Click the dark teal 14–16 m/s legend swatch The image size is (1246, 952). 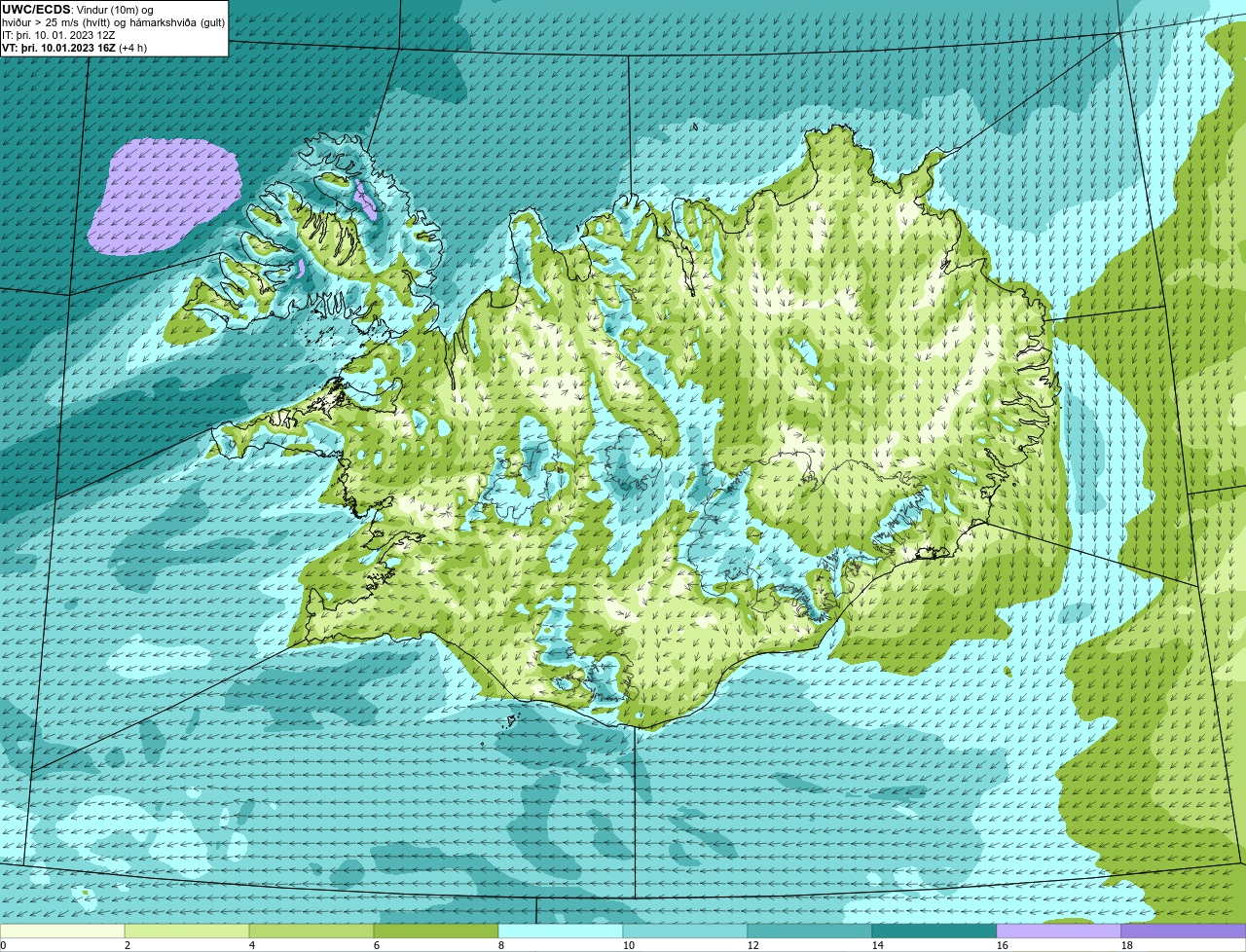coord(934,931)
